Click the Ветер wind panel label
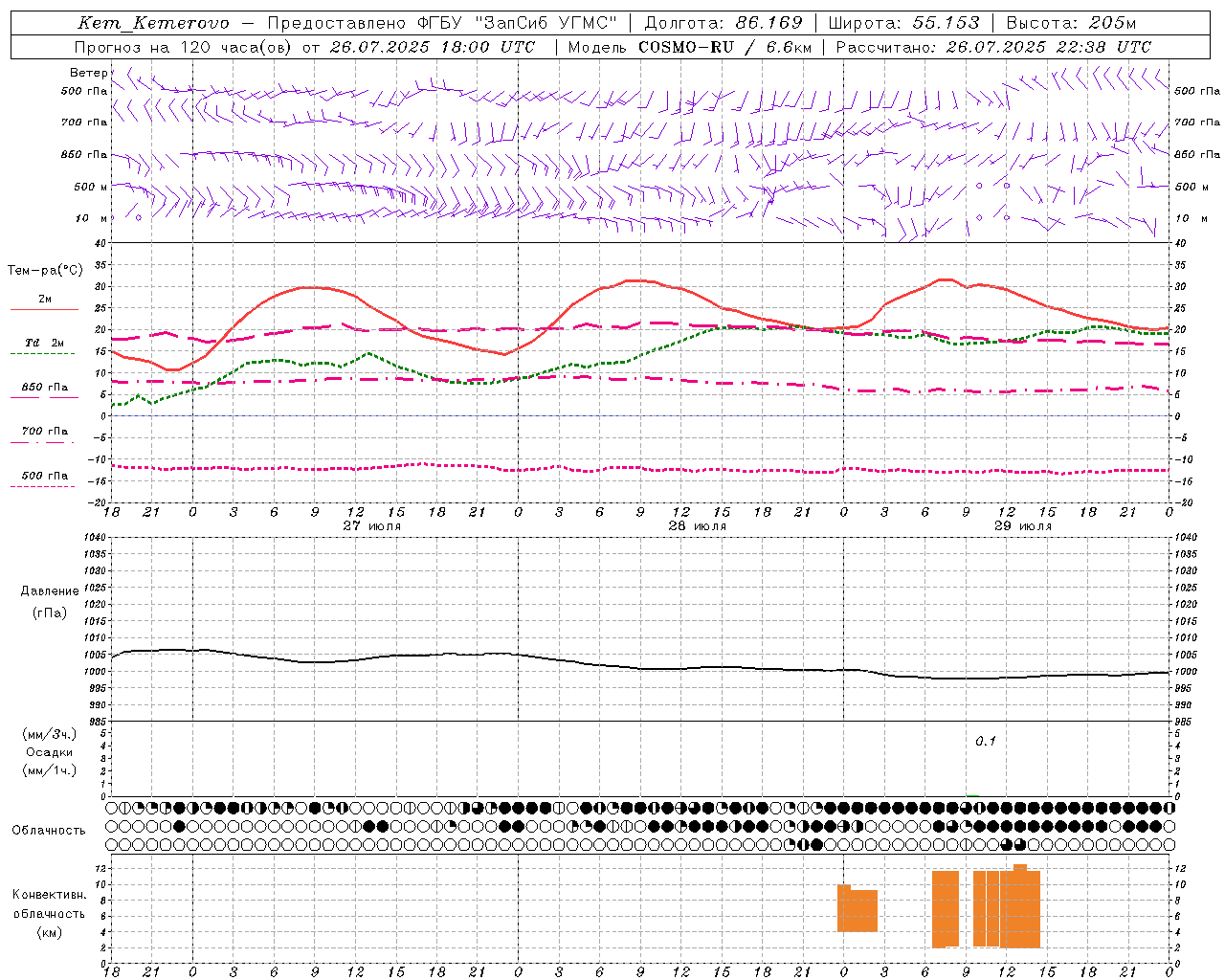 pyautogui.click(x=89, y=73)
